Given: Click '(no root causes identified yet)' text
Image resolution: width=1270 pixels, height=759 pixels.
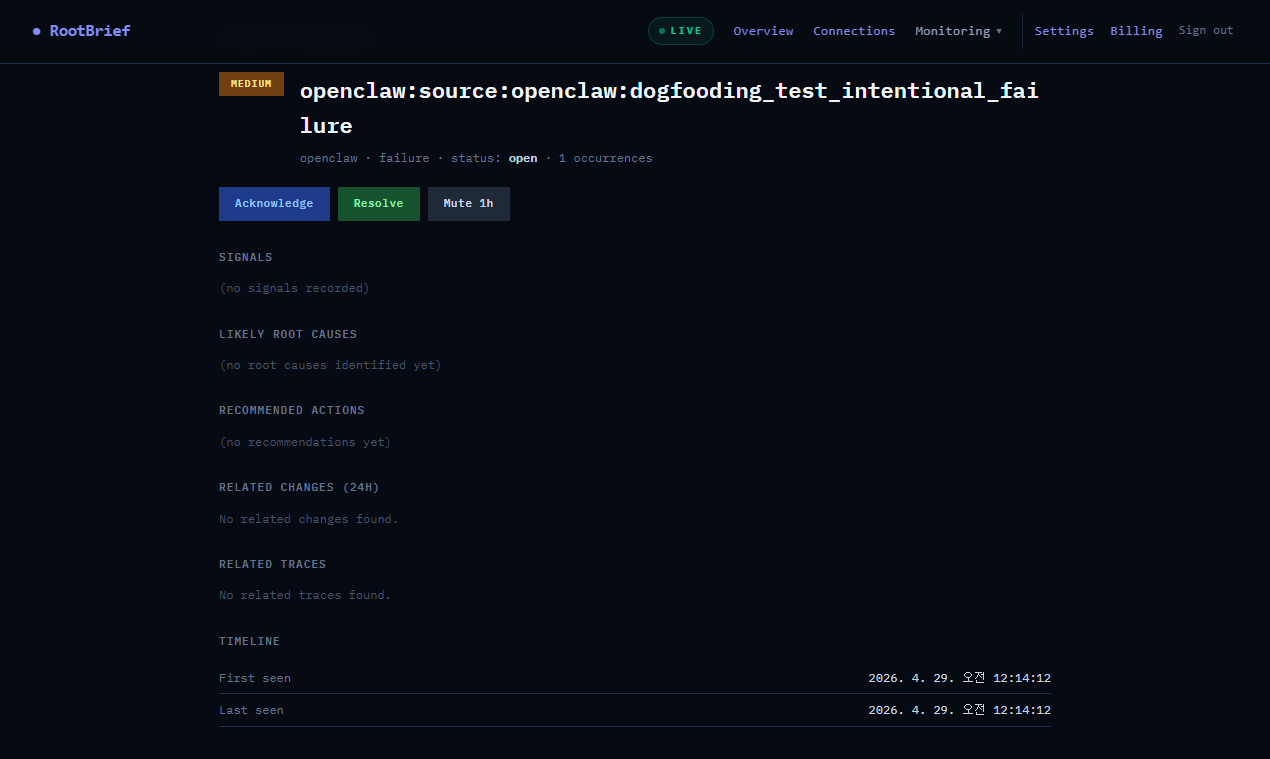Looking at the screenshot, I should point(330,365).
